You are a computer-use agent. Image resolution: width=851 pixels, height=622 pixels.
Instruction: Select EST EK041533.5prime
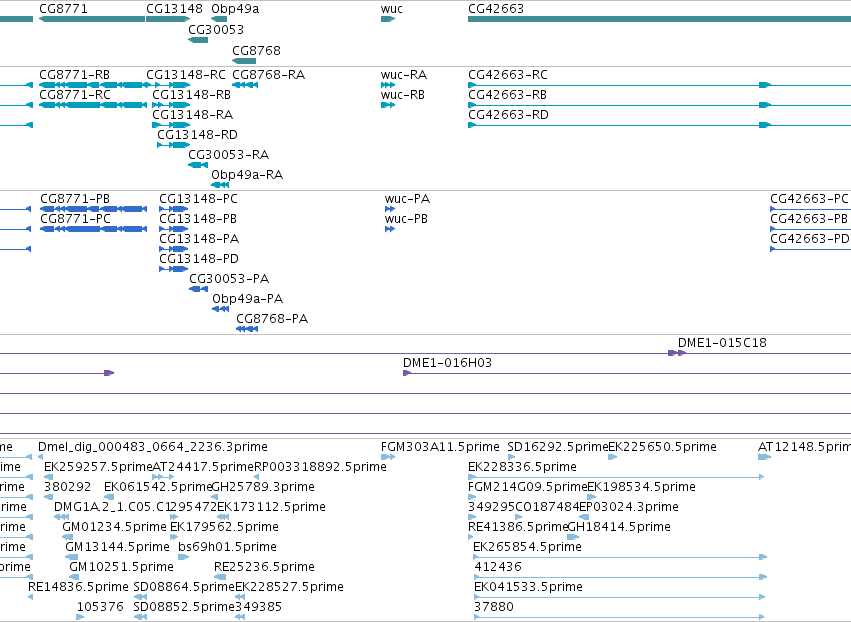(x=529, y=587)
